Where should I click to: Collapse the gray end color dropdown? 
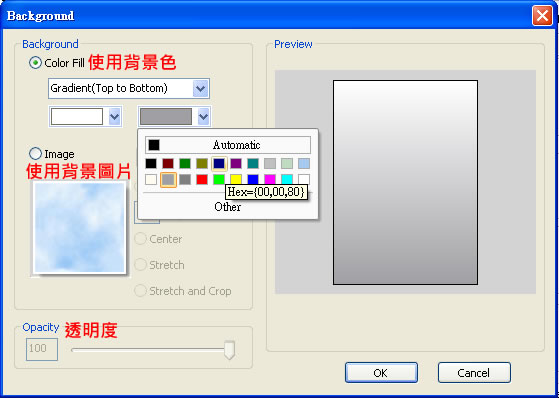pyautogui.click(x=203, y=116)
